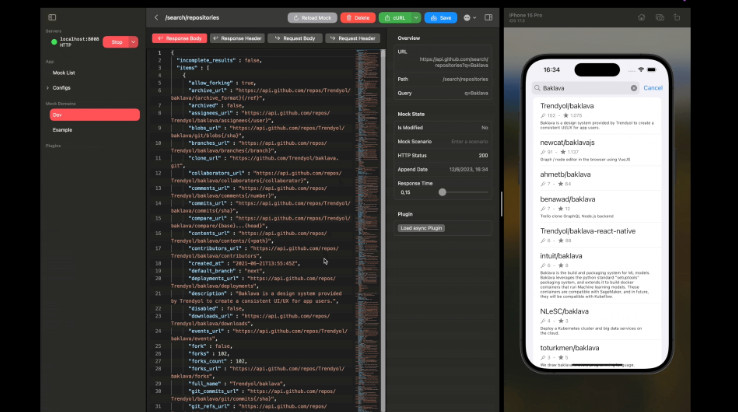Click the Load async Plugin tag
Image resolution: width=738 pixels, height=412 pixels.
(421, 228)
